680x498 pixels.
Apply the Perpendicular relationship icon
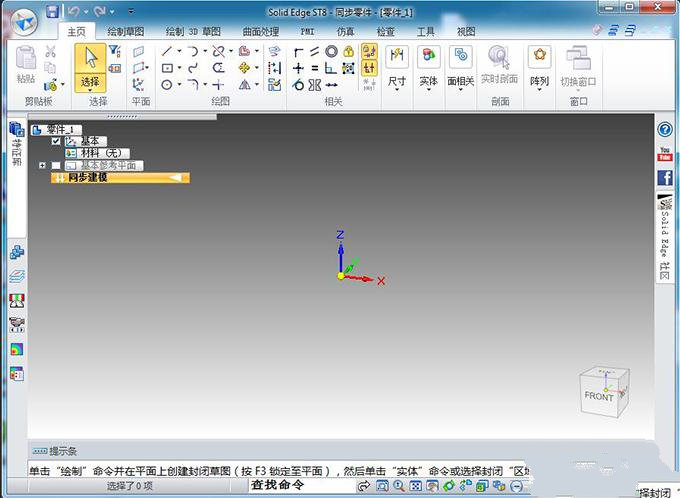pos(331,68)
